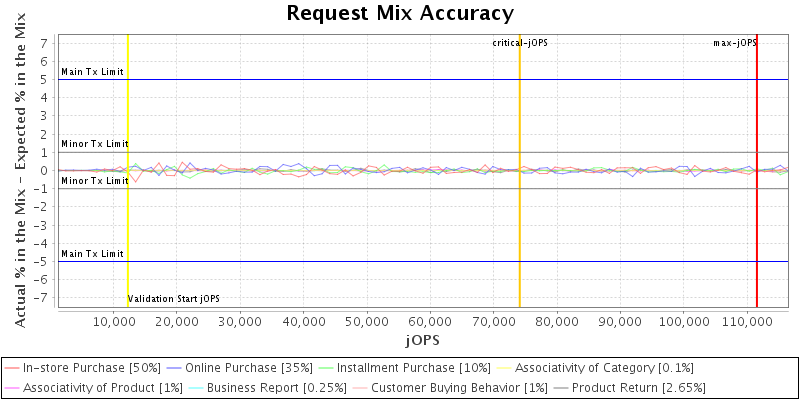Click the Validation Start jOPS label
800x400 pixels.
coord(173,299)
